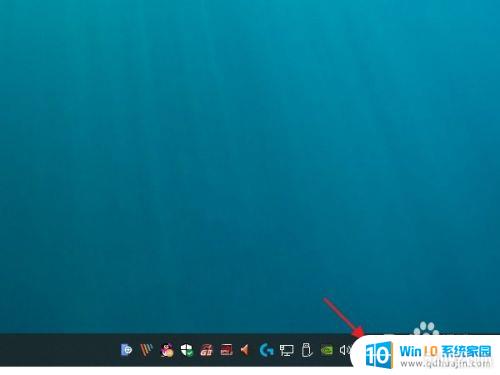Open Windows Security shield icon
This screenshot has width=500, height=375.
[187, 350]
